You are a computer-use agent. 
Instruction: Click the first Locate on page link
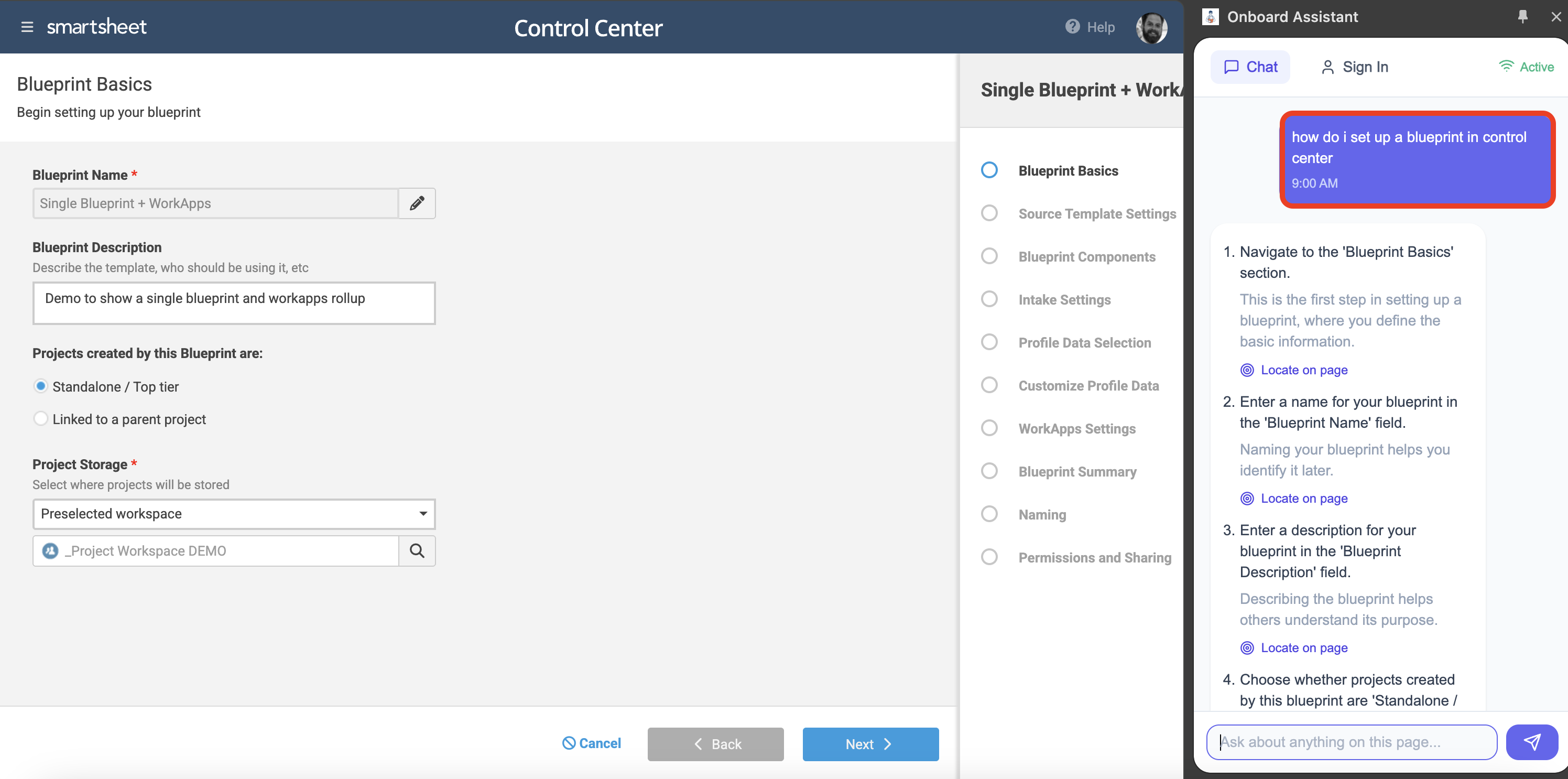coord(1303,370)
